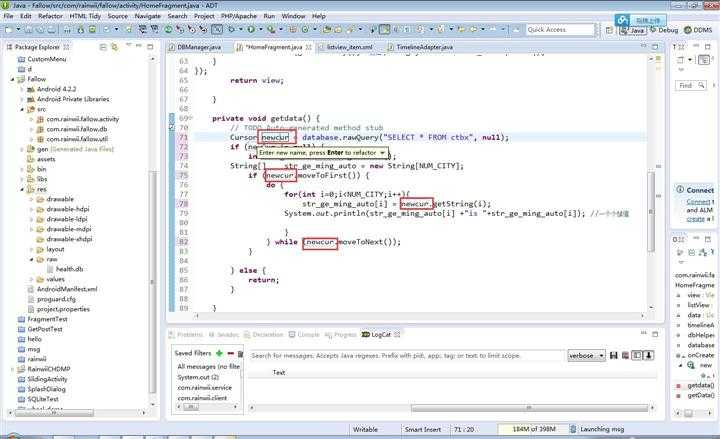Expand the Android 4.2.2 library node

coord(22,90)
